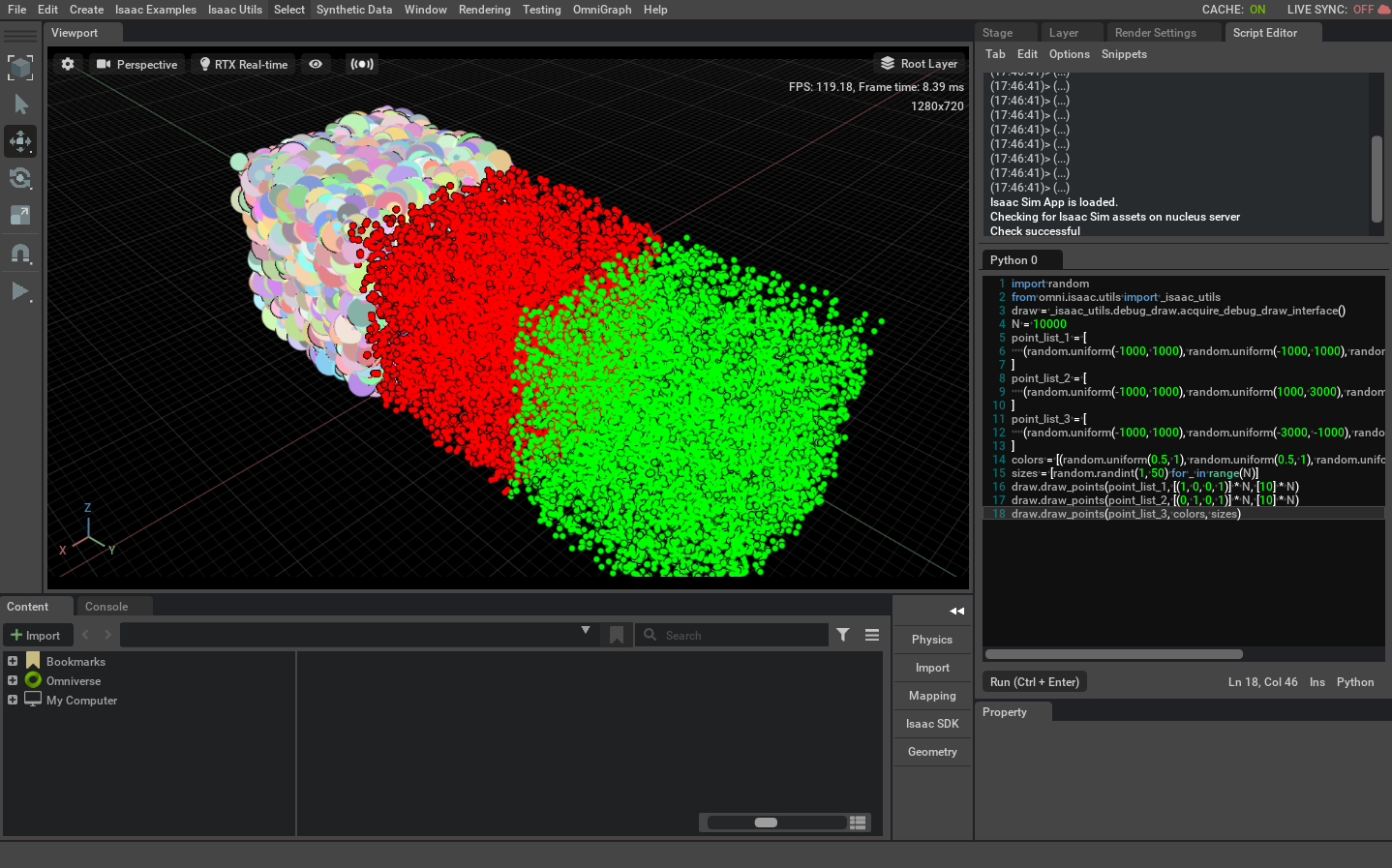Open the Isaac Utils menu
1392x868 pixels.
(235, 10)
